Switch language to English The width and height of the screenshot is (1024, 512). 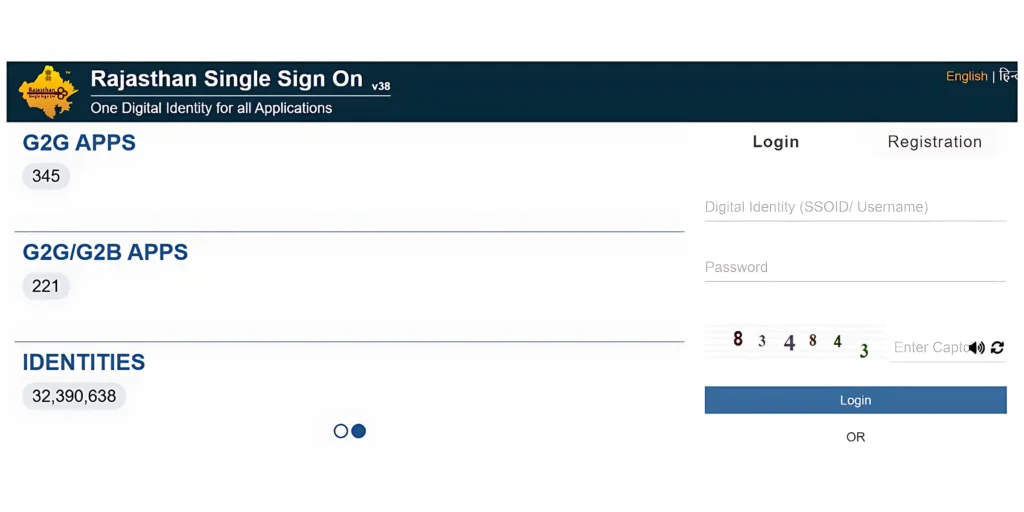966,76
